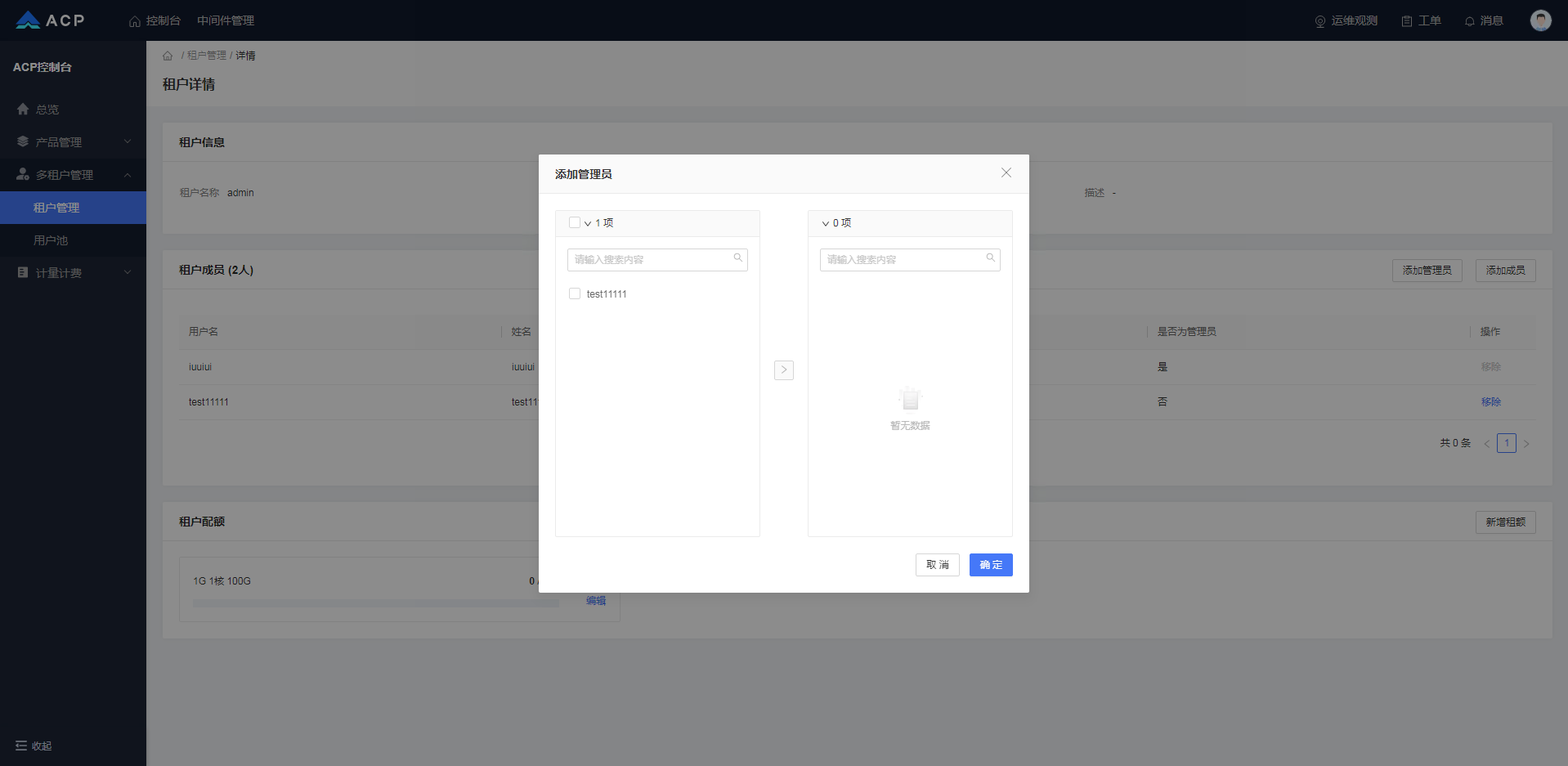Click the search icon in right transfer list
The height and width of the screenshot is (766, 1568).
(x=990, y=258)
